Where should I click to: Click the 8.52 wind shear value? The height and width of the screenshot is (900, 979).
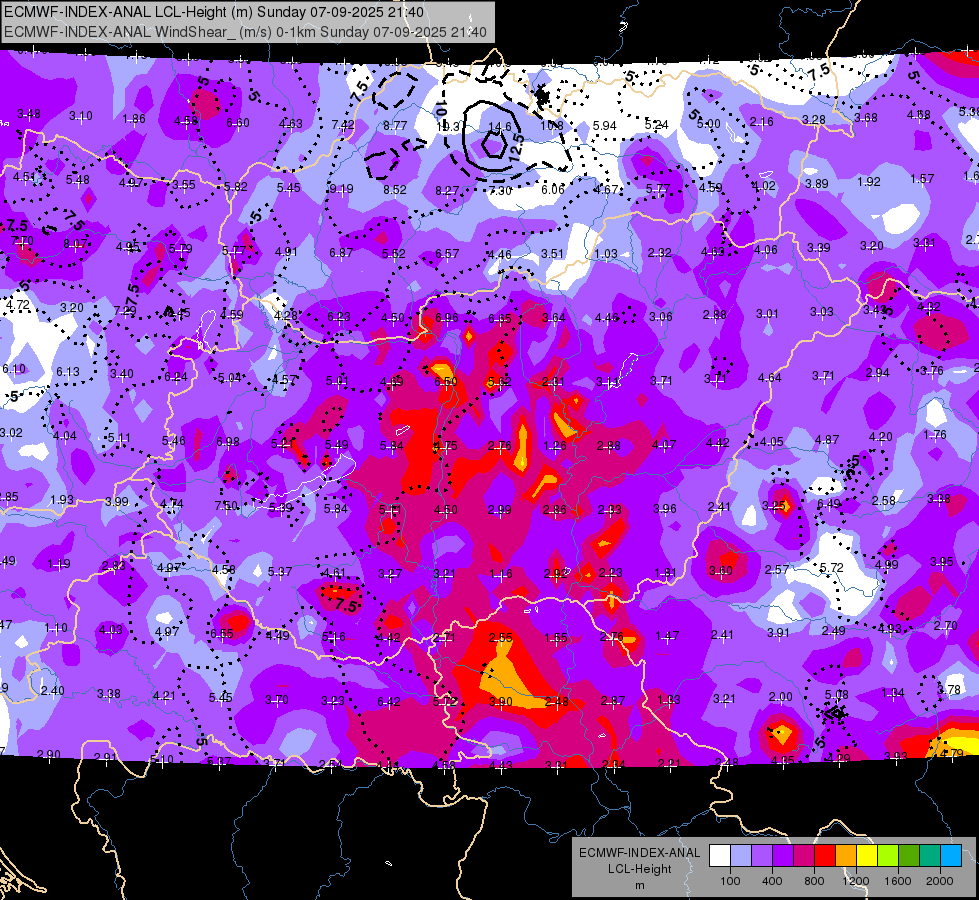click(x=395, y=189)
